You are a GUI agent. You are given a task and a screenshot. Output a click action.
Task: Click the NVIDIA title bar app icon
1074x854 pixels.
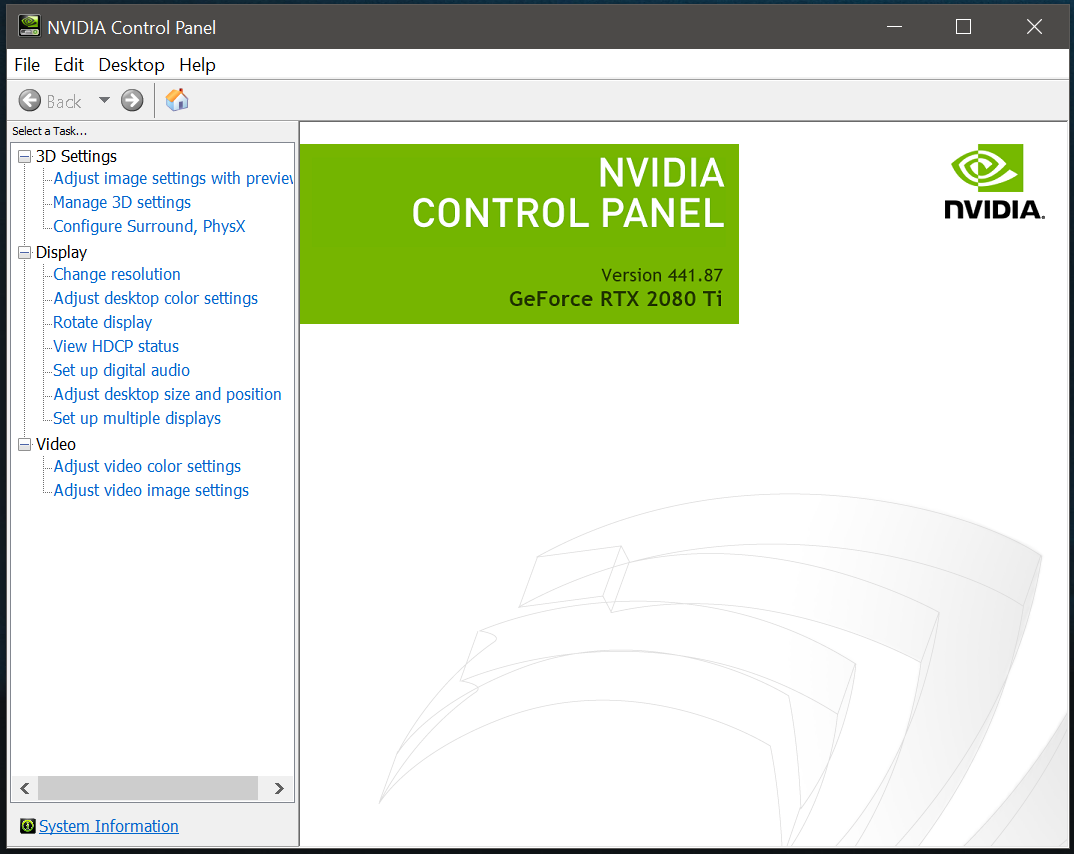[x=29, y=26]
